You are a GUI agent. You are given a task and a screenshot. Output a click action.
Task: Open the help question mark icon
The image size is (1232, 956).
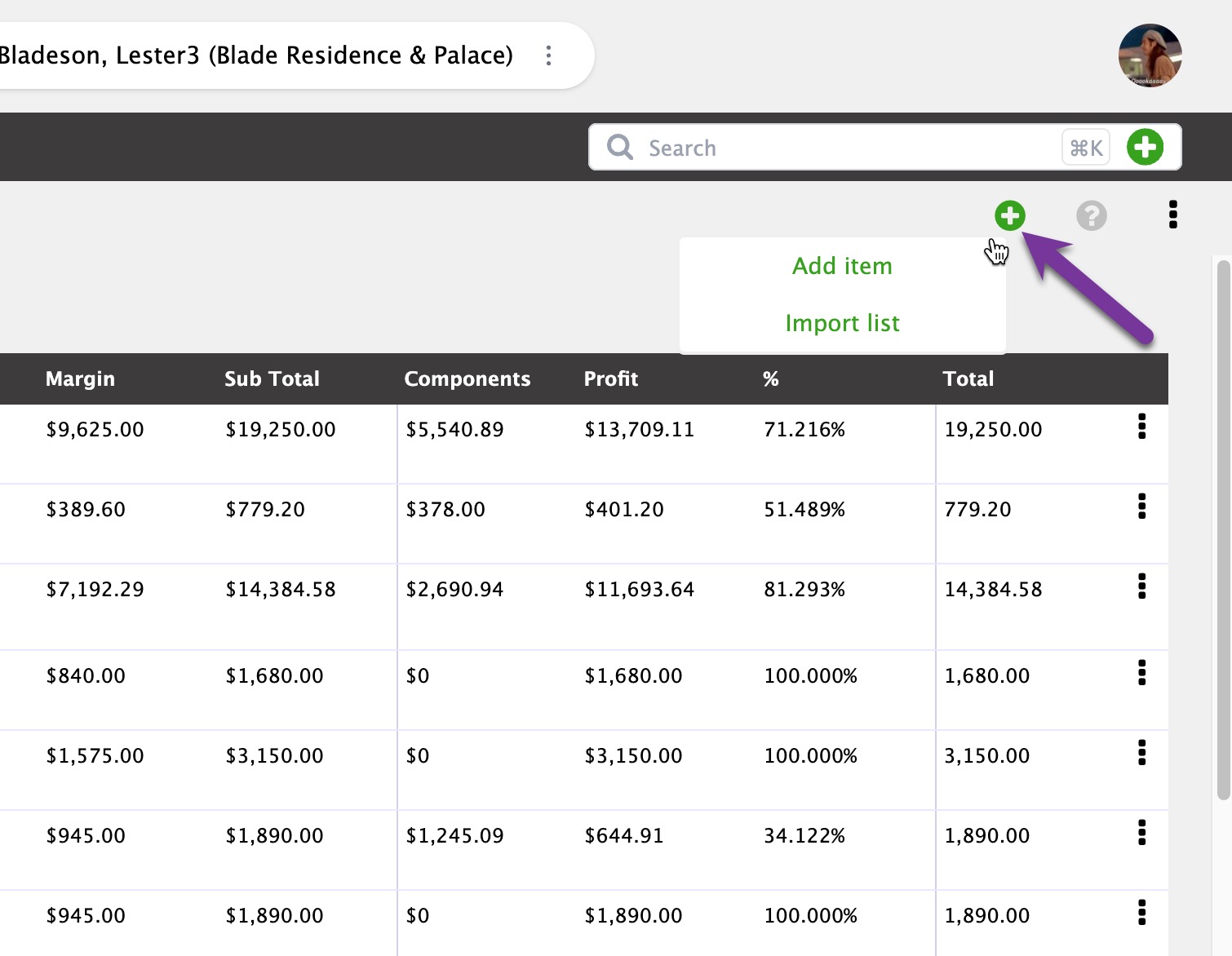point(1092,215)
